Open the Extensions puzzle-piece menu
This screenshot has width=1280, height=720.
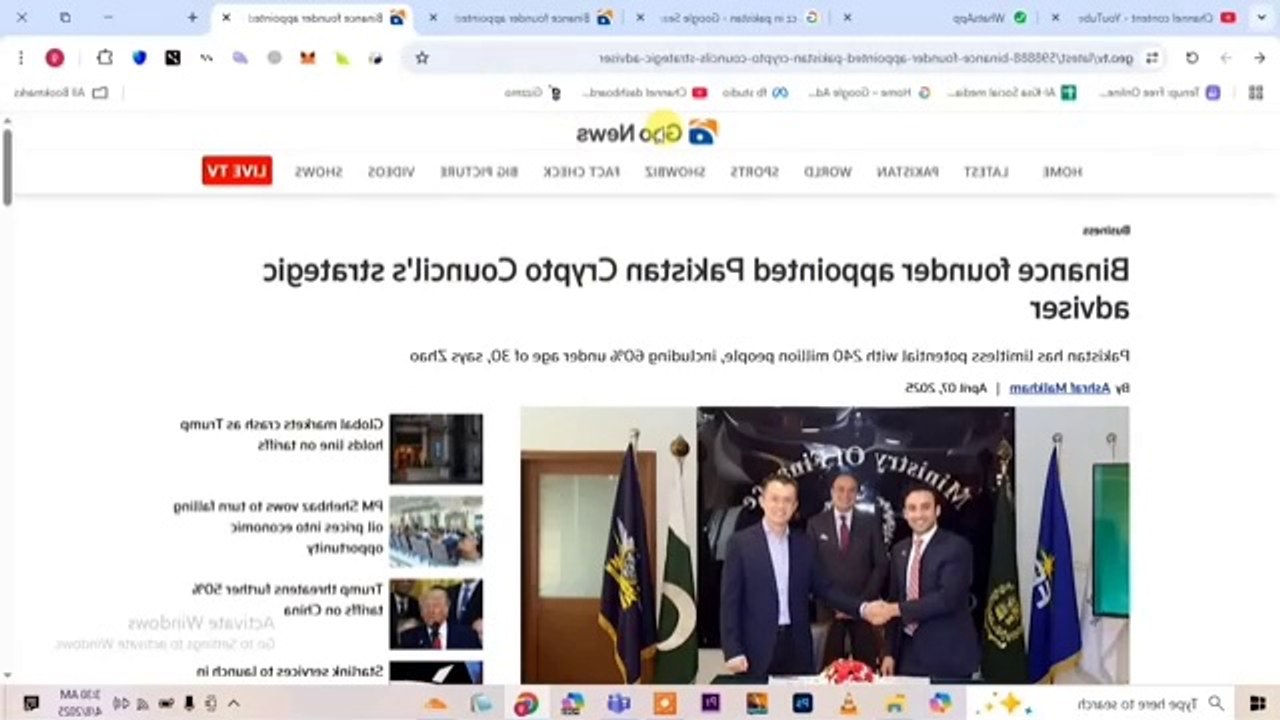pos(105,58)
